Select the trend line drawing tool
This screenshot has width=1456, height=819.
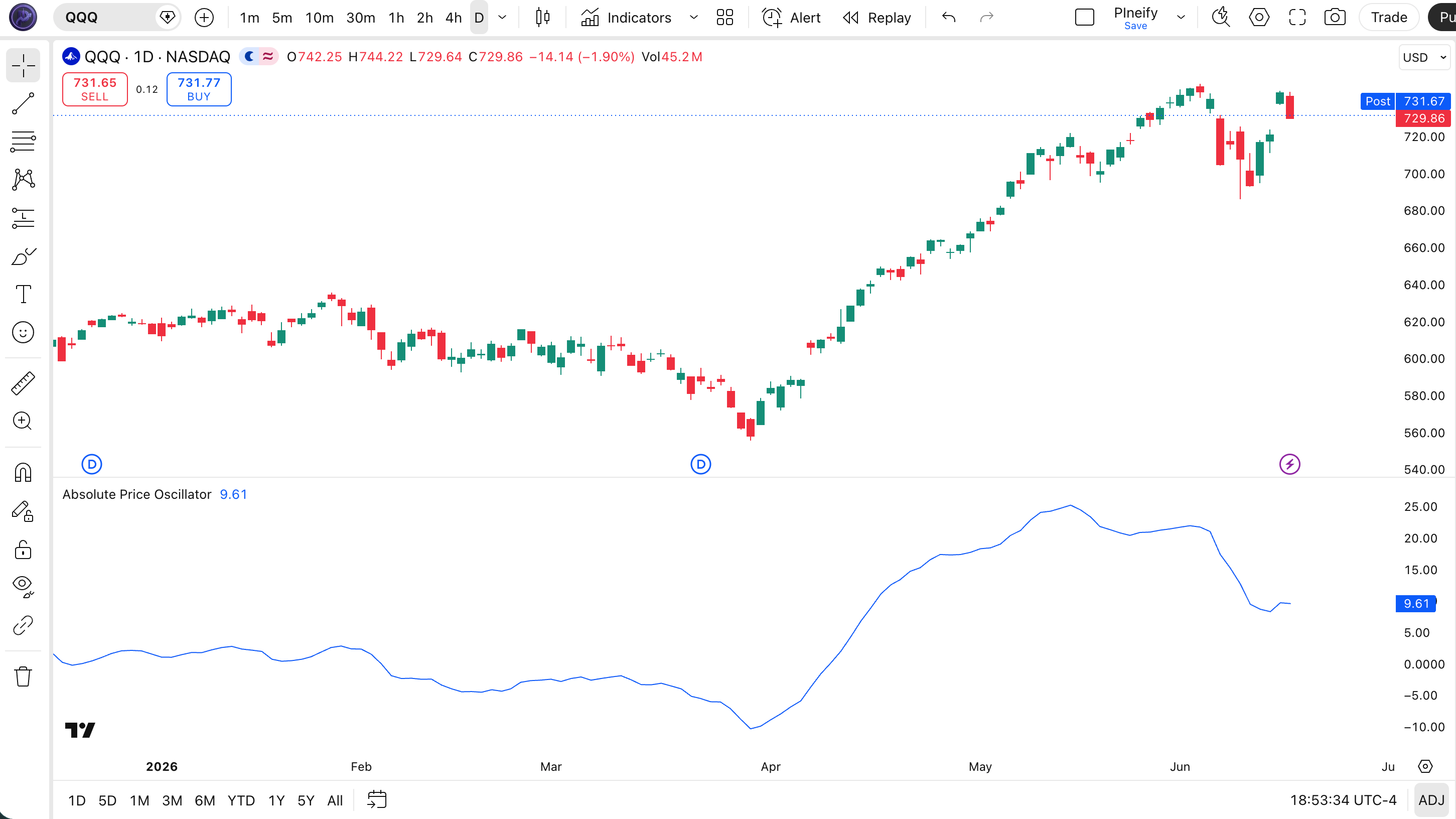(x=23, y=104)
